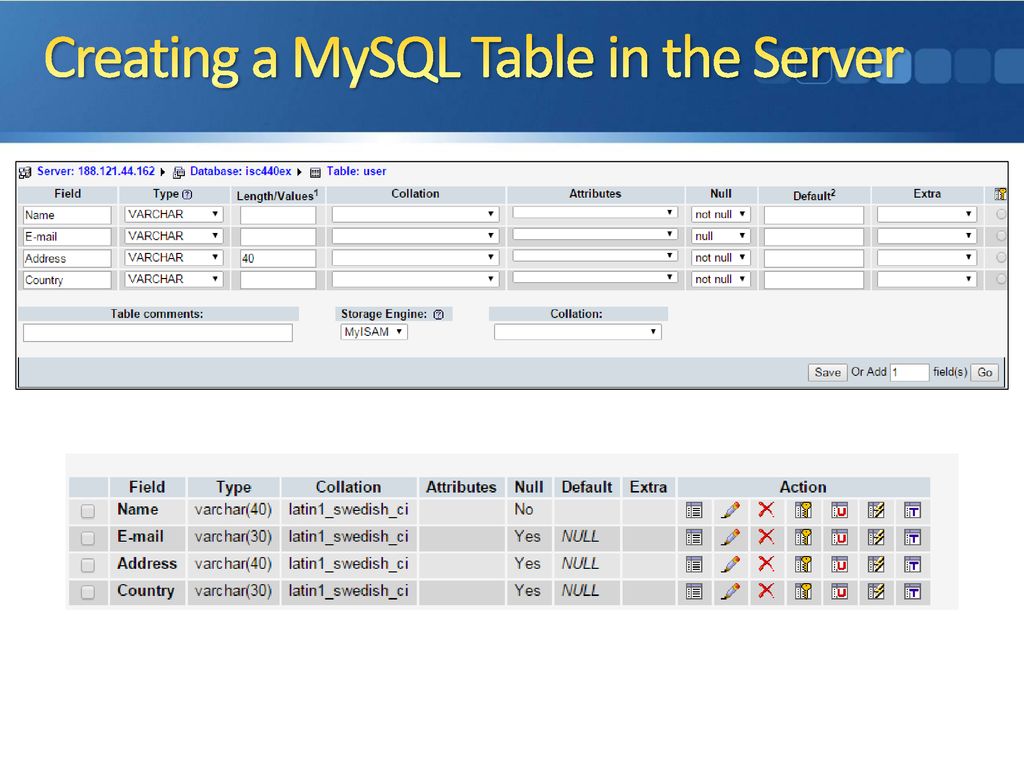Add unique index icon in Address row
The width and height of the screenshot is (1024, 768).
point(839,565)
